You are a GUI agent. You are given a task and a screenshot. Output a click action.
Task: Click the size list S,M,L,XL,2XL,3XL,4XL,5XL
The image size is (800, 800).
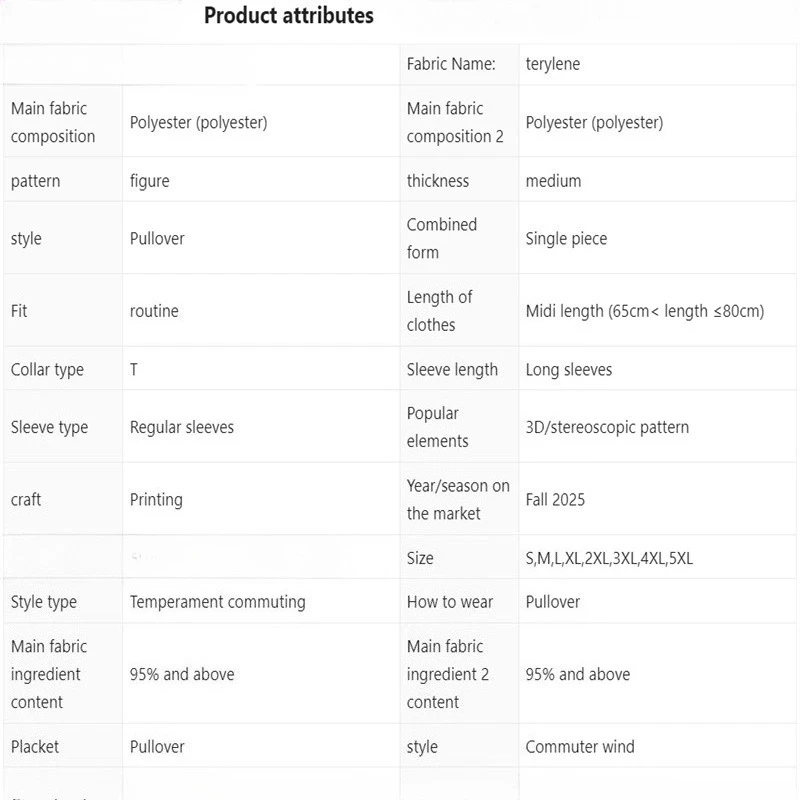[x=609, y=558]
